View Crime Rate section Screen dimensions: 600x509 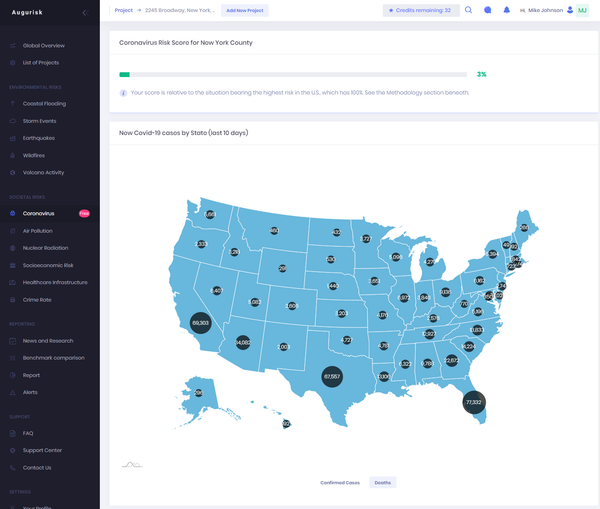(37, 300)
